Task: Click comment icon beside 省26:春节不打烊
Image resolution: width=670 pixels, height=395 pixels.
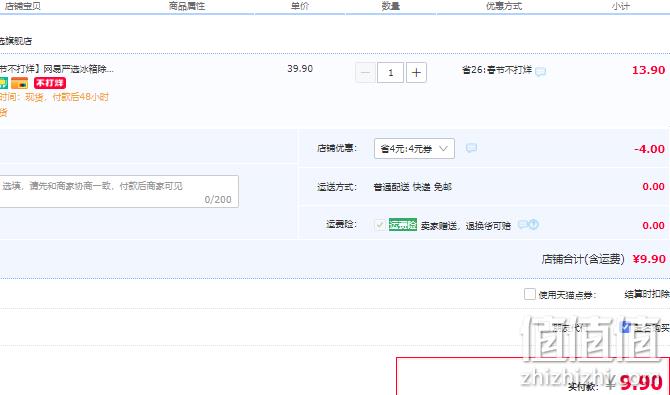Action: 541,71
